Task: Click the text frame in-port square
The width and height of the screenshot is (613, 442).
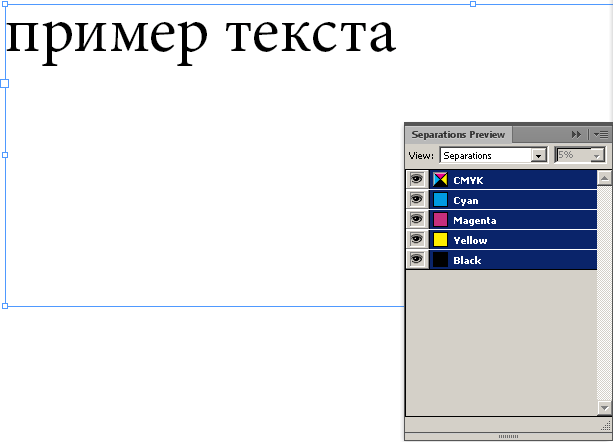Action: click(x=5, y=83)
